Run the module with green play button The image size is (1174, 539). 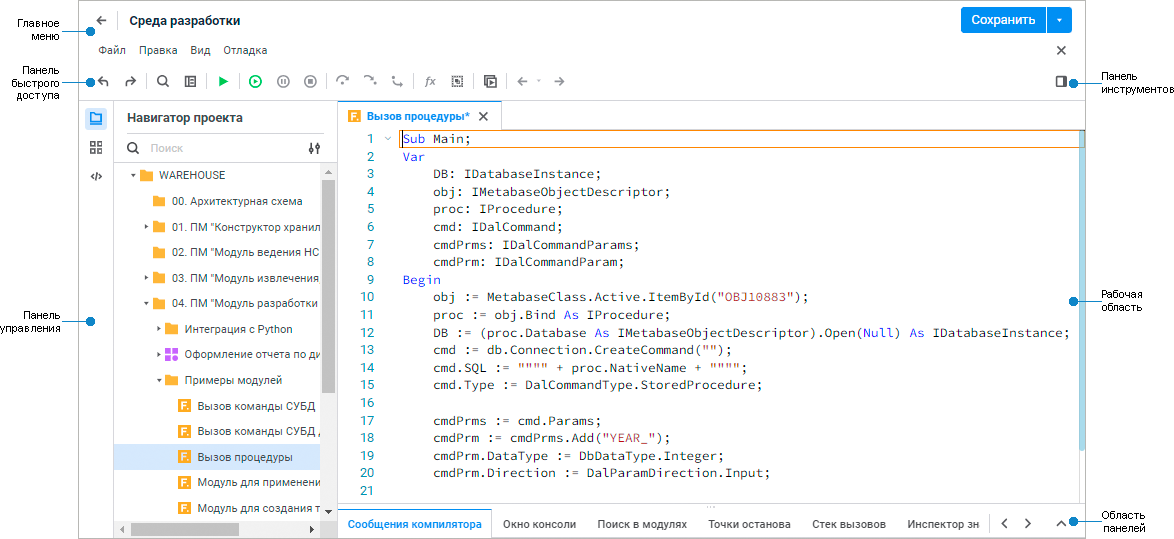(223, 82)
